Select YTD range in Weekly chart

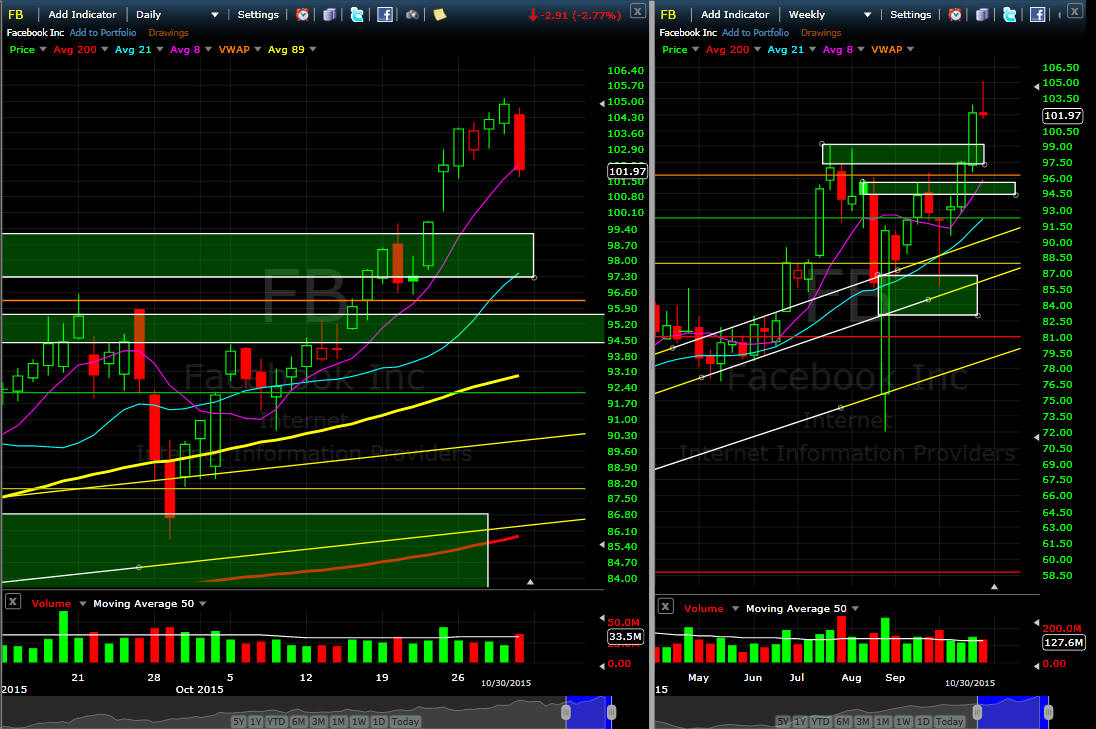click(x=821, y=721)
